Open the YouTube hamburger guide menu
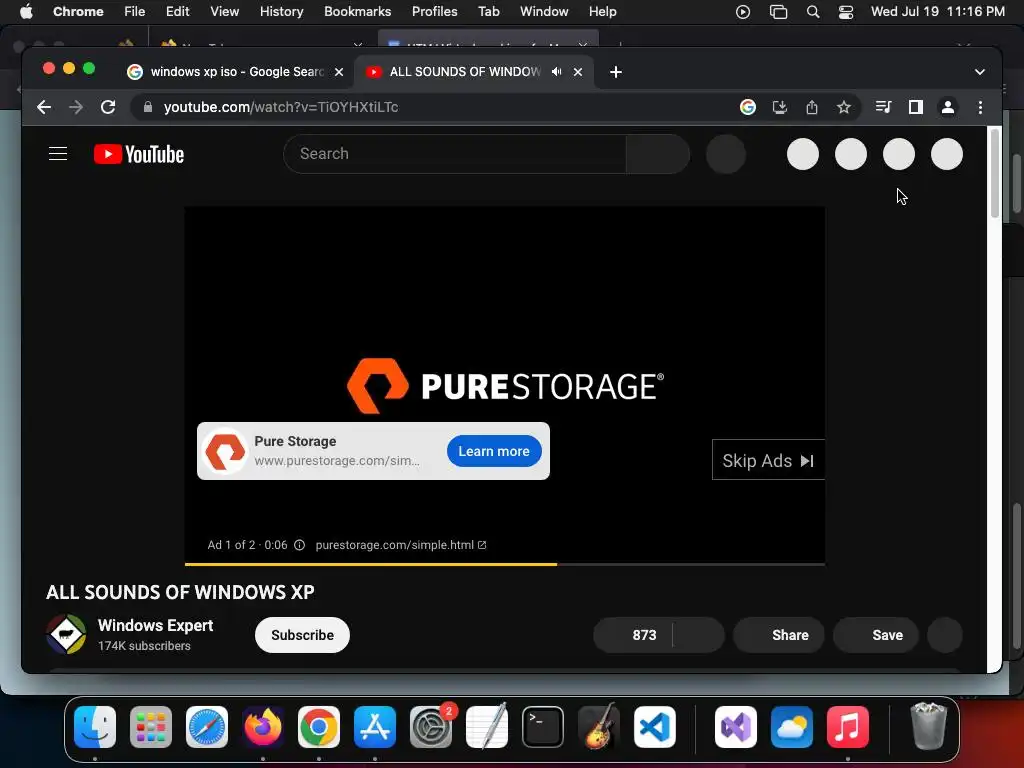This screenshot has width=1024, height=768. pyautogui.click(x=58, y=154)
